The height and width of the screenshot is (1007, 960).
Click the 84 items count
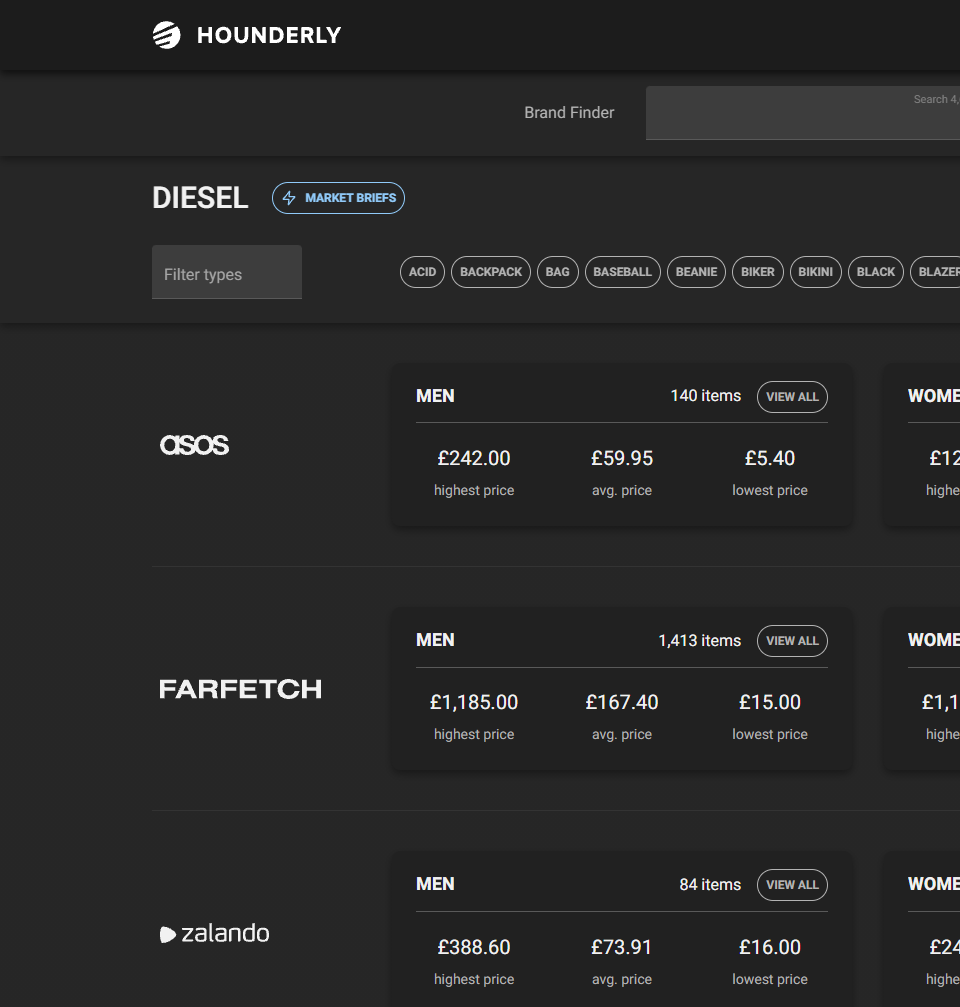click(x=710, y=885)
